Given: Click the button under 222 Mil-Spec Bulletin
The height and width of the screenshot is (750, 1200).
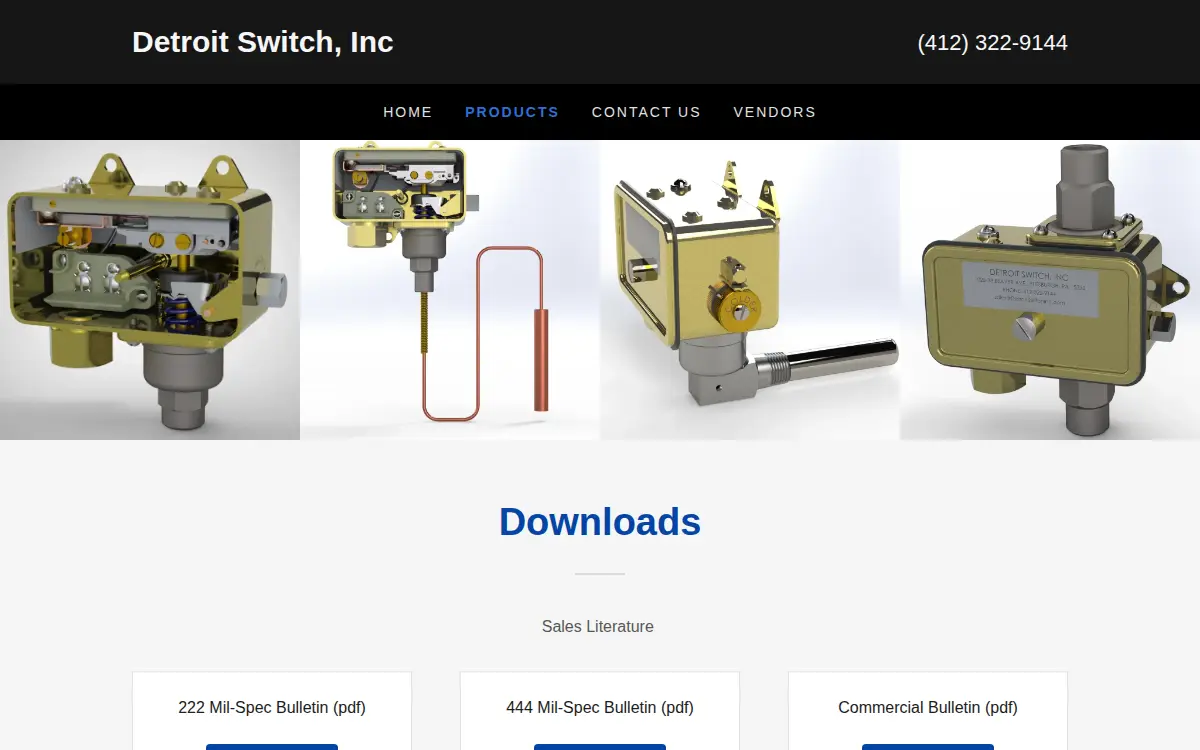Looking at the screenshot, I should tap(272, 746).
